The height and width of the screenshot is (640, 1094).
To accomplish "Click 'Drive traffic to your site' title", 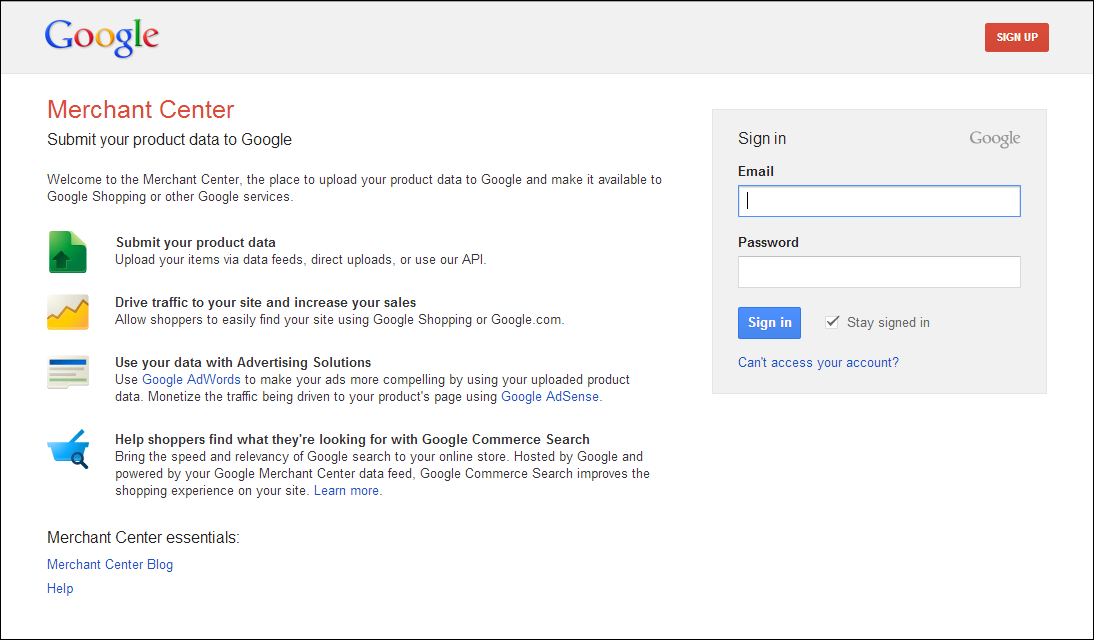I will pos(265,302).
